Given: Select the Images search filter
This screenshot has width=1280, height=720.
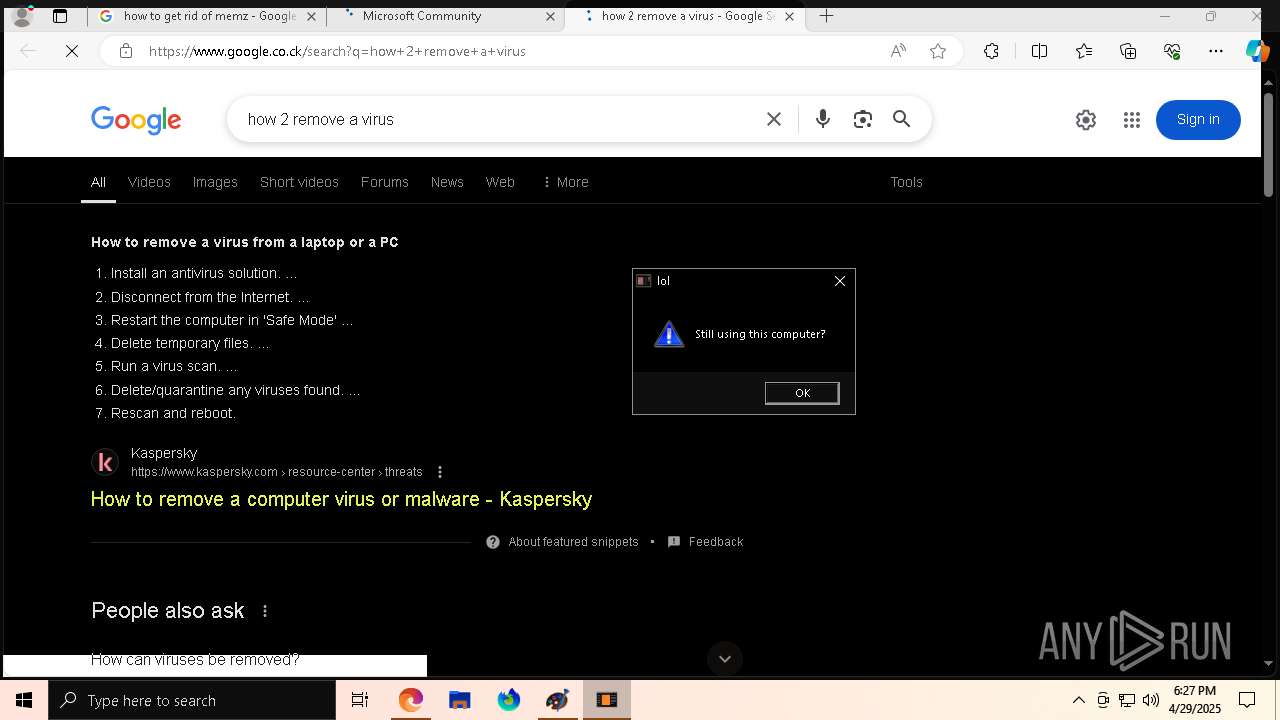Looking at the screenshot, I should 215,182.
